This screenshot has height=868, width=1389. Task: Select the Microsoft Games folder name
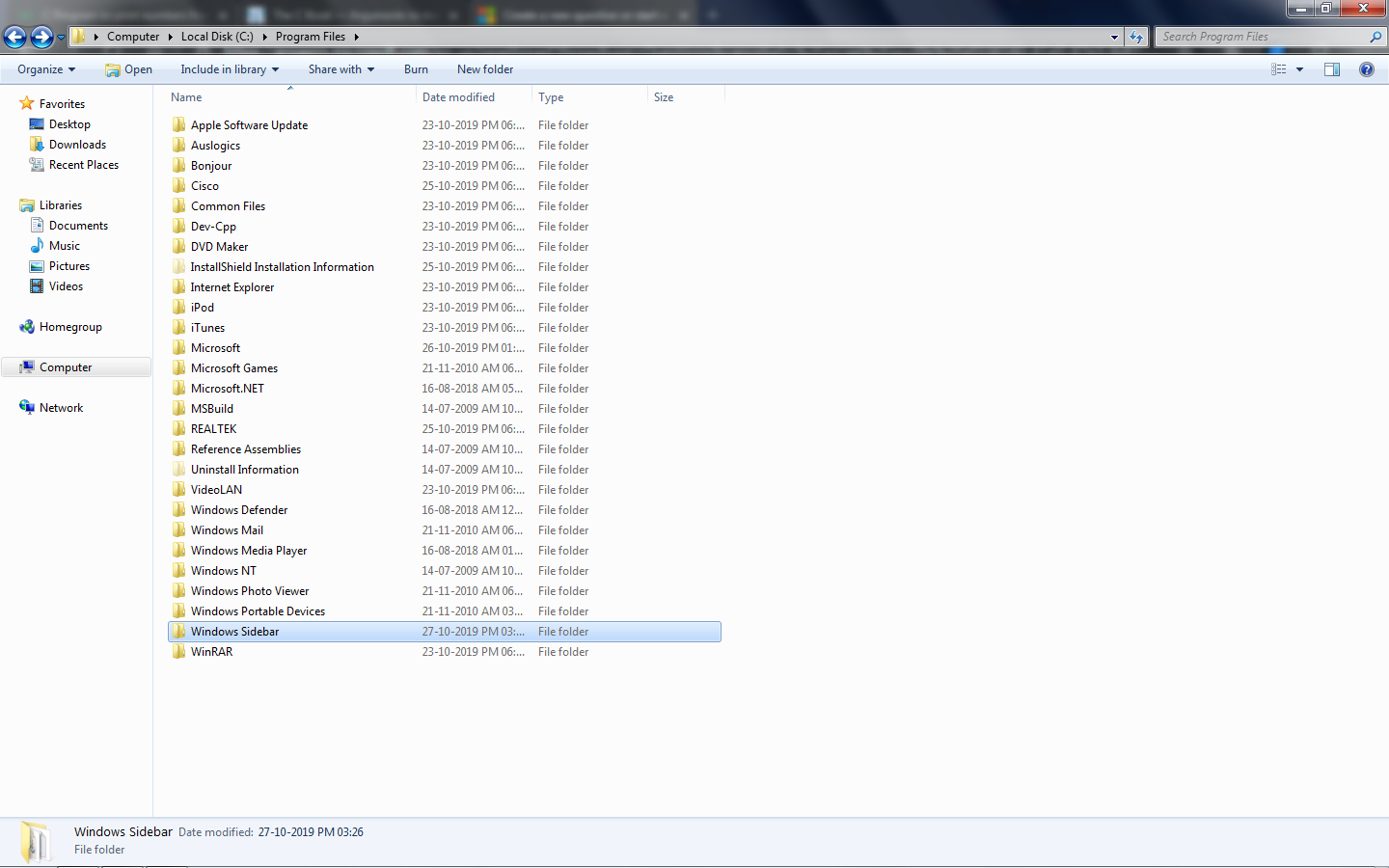(234, 368)
